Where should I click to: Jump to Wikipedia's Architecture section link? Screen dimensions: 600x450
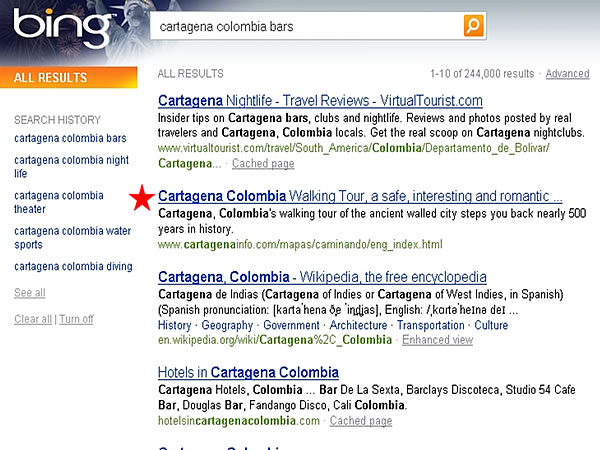(358, 325)
